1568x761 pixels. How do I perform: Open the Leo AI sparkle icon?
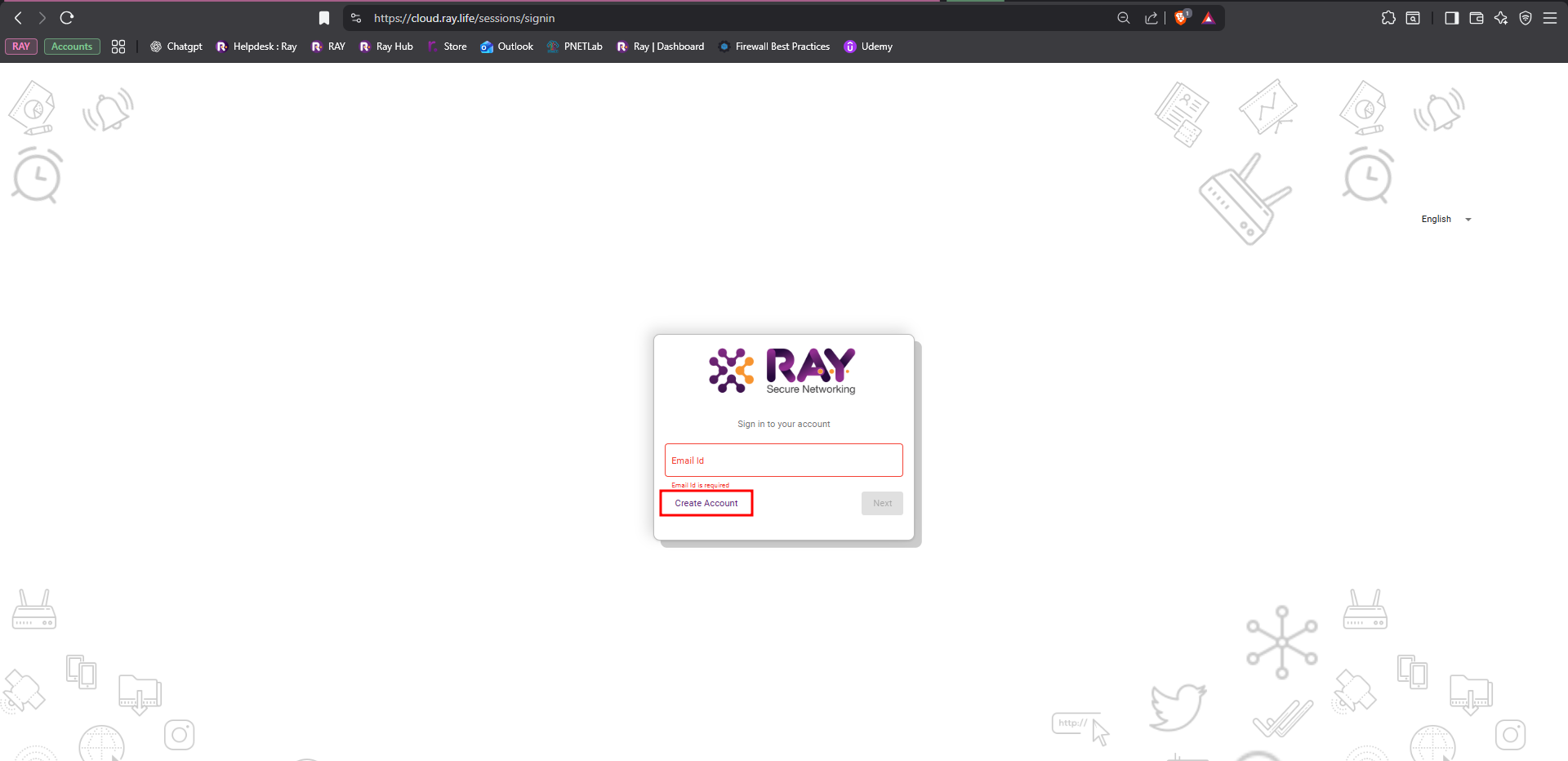(1501, 18)
